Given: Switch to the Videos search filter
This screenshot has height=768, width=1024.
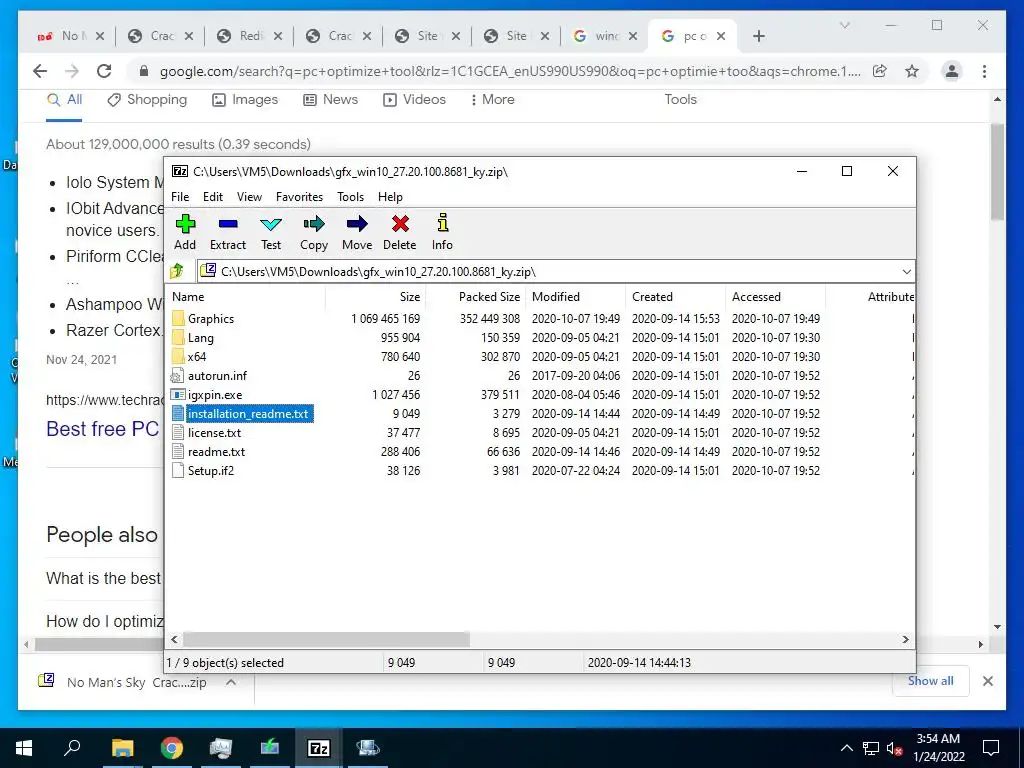Looking at the screenshot, I should (415, 100).
